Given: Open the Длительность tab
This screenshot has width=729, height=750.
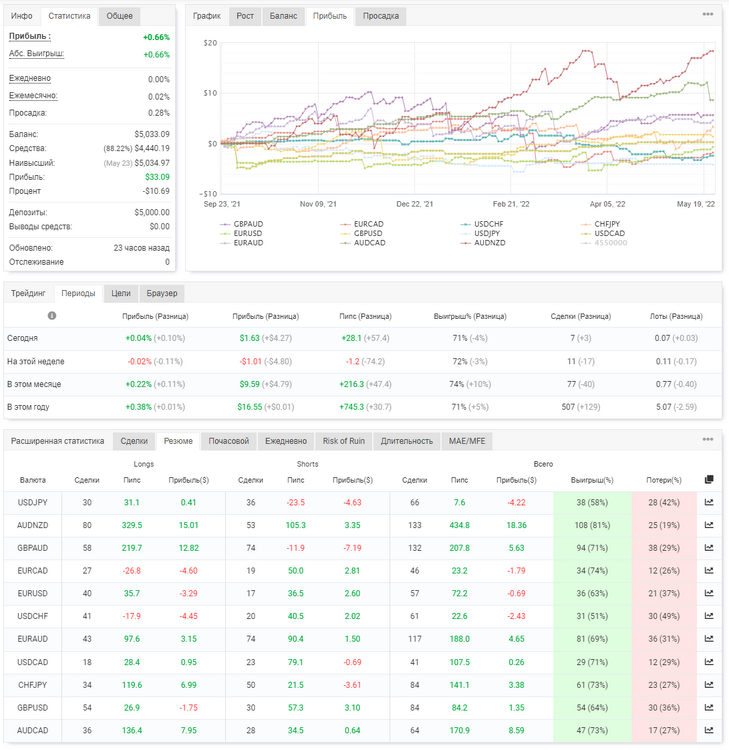Looking at the screenshot, I should tap(407, 441).
